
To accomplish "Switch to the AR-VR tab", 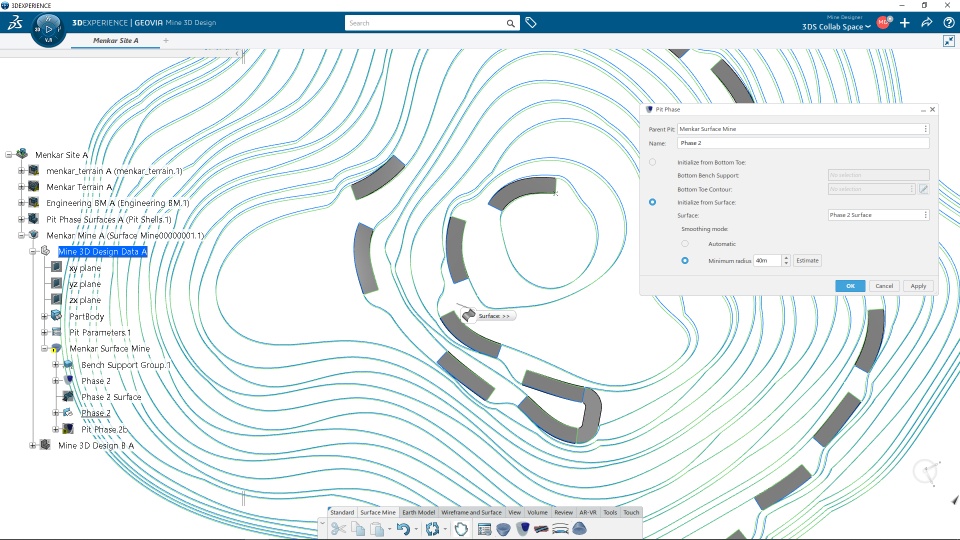I will (588, 512).
